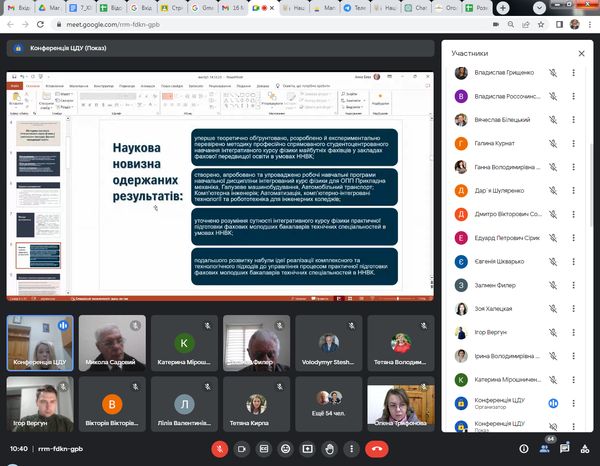Image resolution: width=600 pixels, height=466 pixels.
Task: Turn on closed captions
Action: pos(263,449)
